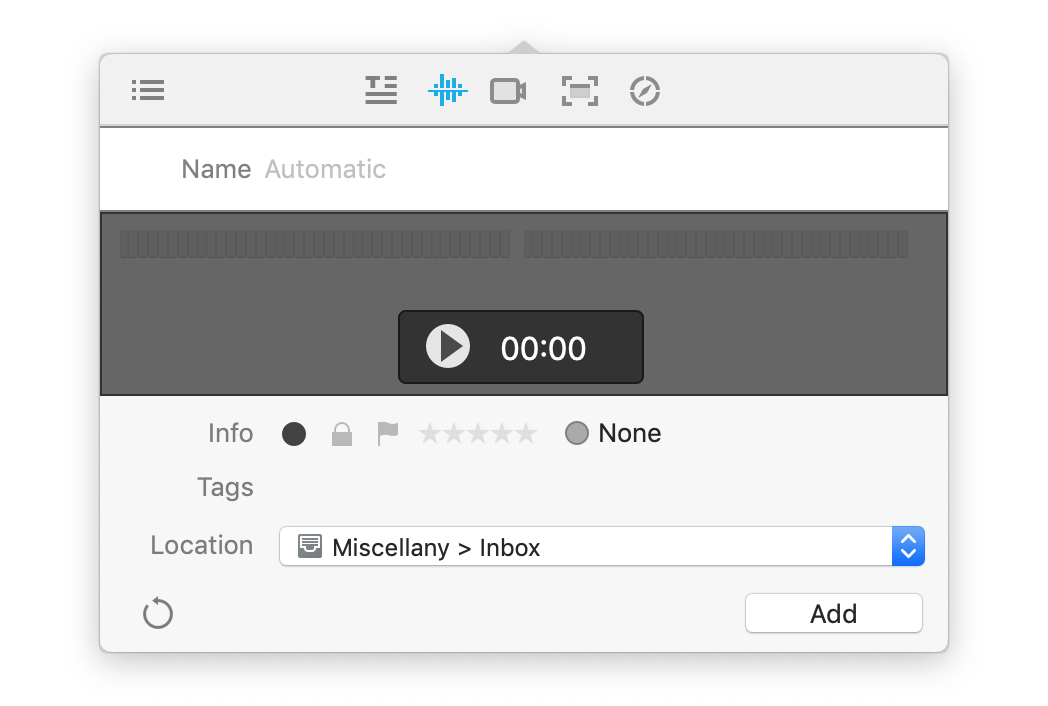
Task: Open the Location Miscellany > Inbox dropdown
Action: [585, 547]
